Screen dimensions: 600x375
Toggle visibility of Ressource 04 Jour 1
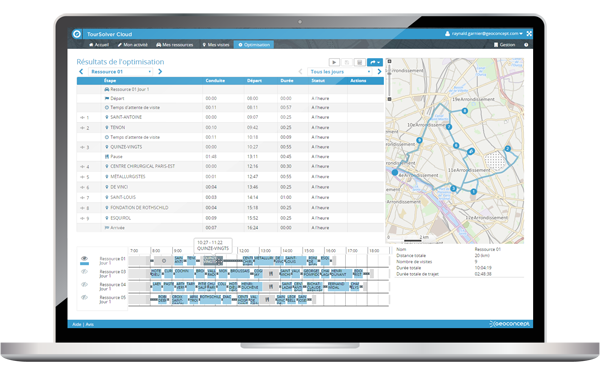tap(85, 285)
